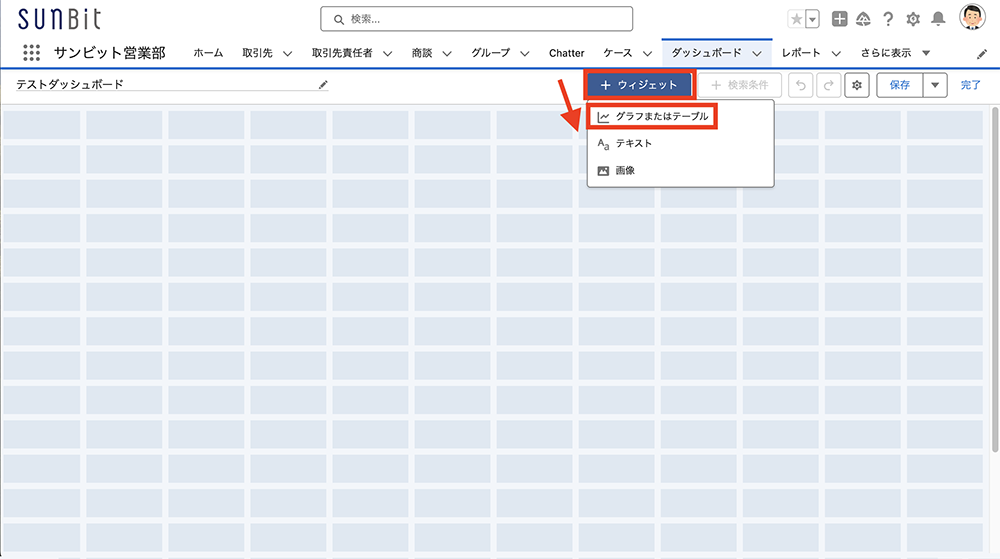Open the ホーム tab
Viewport: 1000px width, 559px height.
(208, 53)
